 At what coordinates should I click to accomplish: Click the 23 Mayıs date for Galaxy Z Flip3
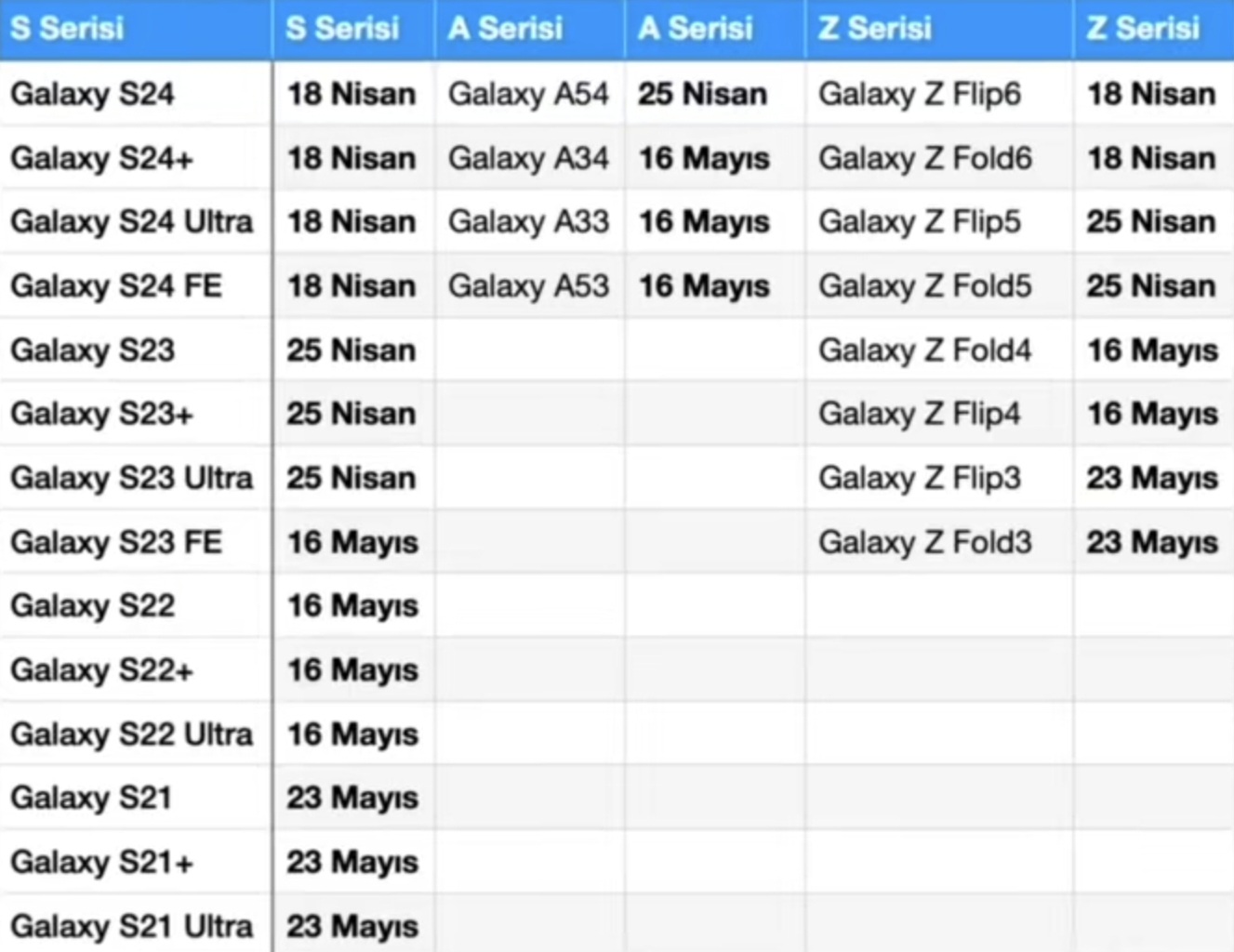(1152, 478)
